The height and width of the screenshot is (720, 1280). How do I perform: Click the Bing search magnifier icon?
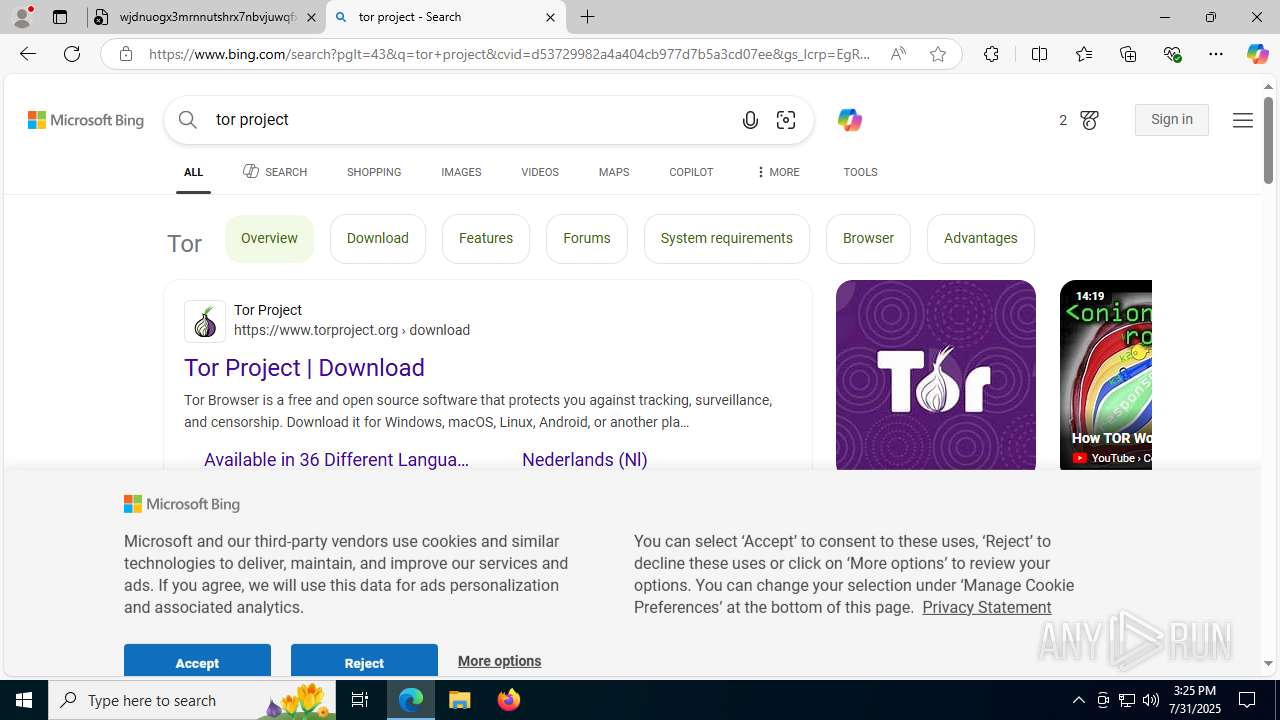pyautogui.click(x=188, y=120)
